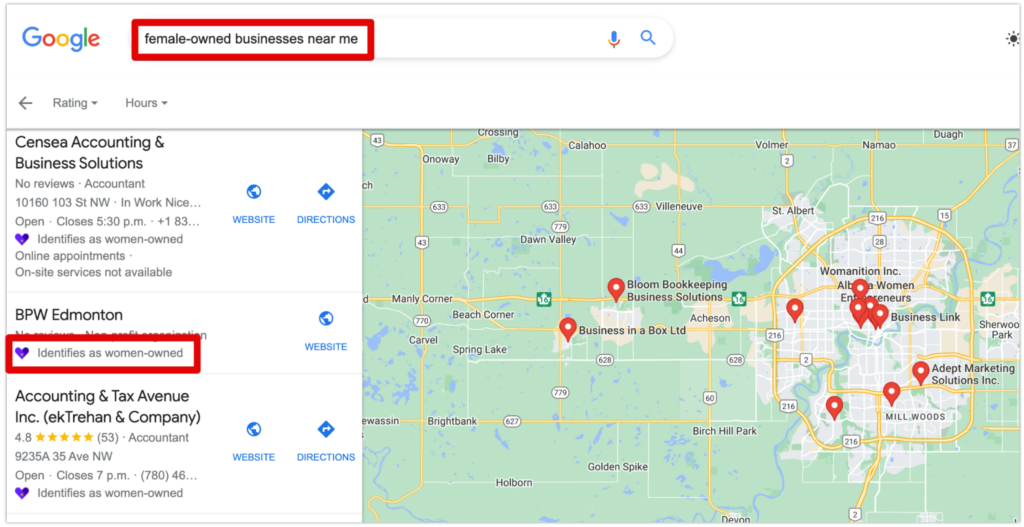Expand the Rating filter dropdown
The width and height of the screenshot is (1024, 527).
coord(75,103)
